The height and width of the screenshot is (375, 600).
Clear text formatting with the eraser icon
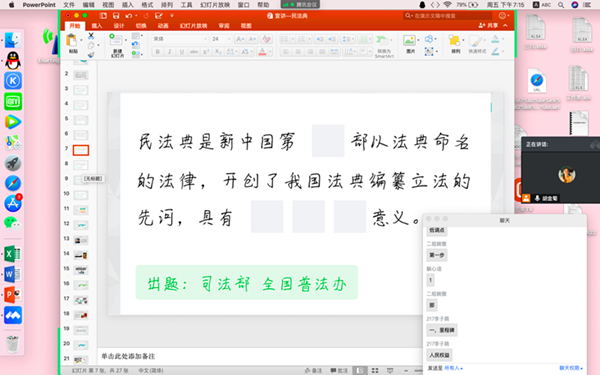(x=267, y=39)
